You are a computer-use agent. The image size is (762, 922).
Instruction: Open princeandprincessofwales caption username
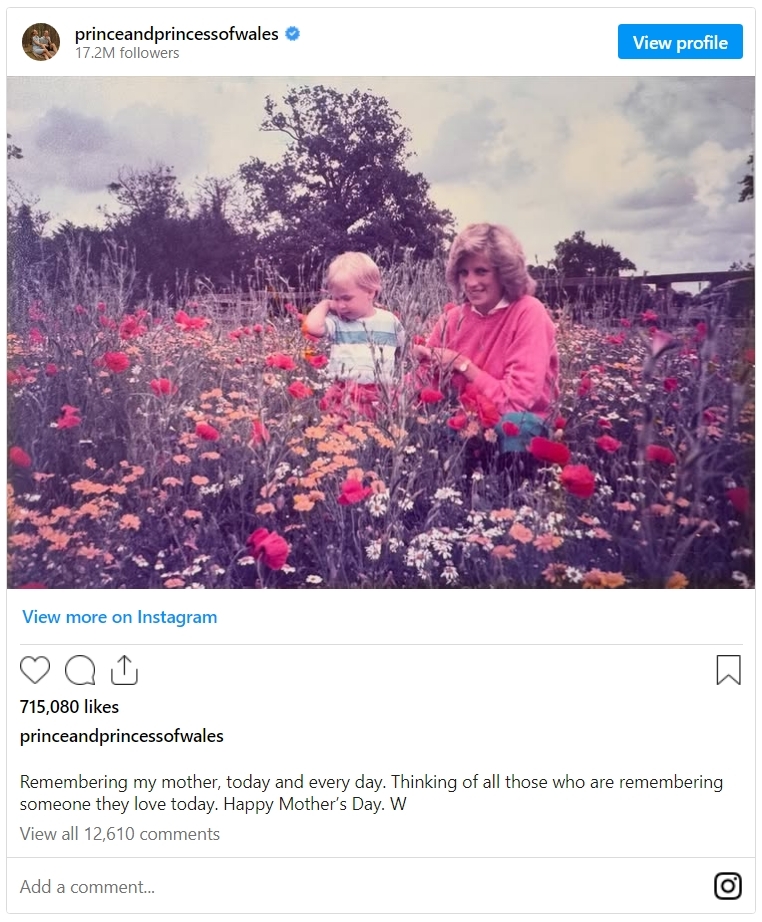click(x=122, y=736)
